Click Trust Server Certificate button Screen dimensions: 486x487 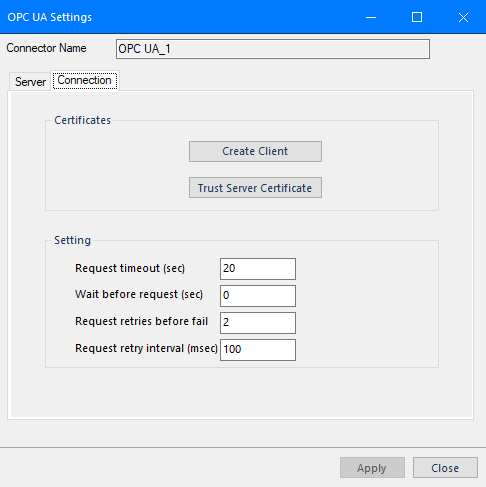click(255, 188)
